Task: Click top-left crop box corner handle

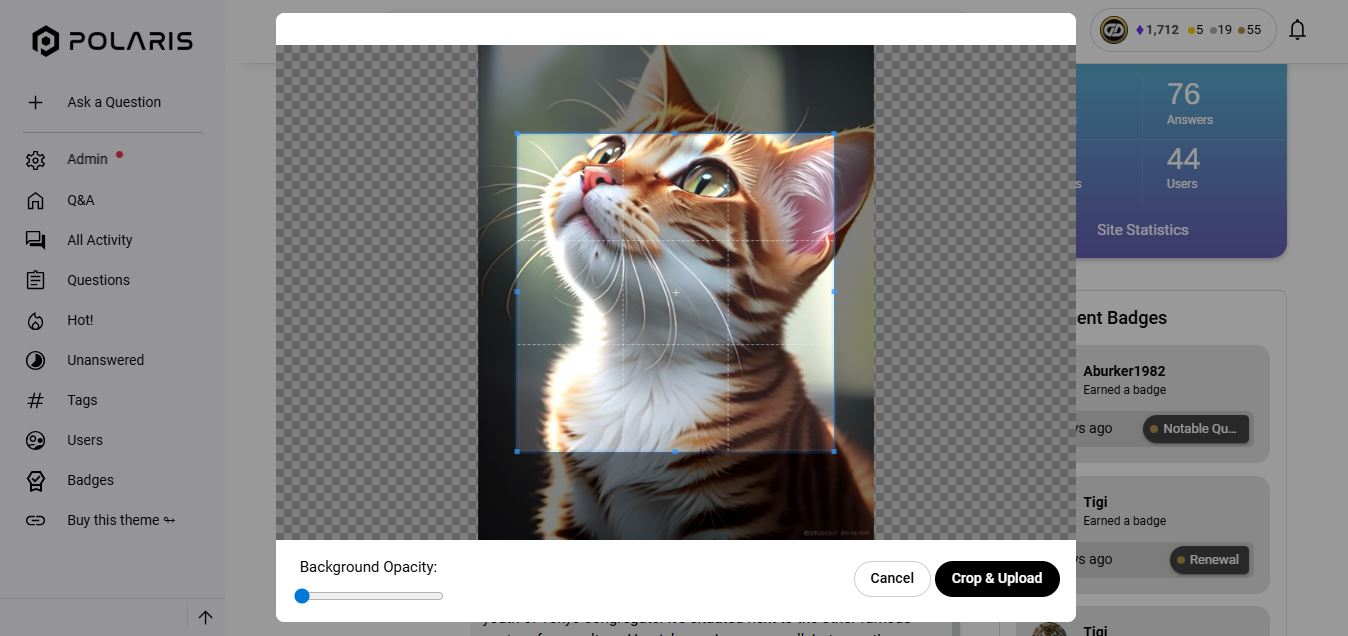Action: (517, 133)
